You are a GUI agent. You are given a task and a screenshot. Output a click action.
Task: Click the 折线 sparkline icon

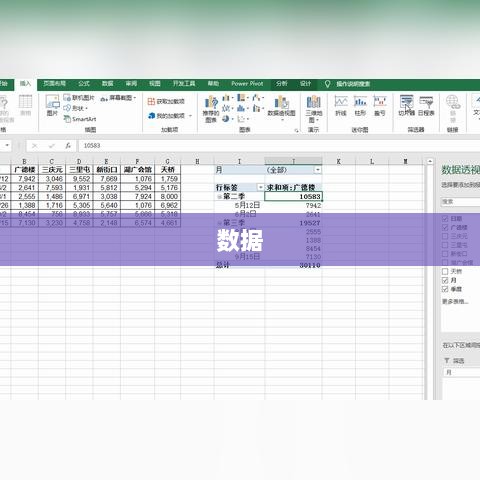pos(341,101)
